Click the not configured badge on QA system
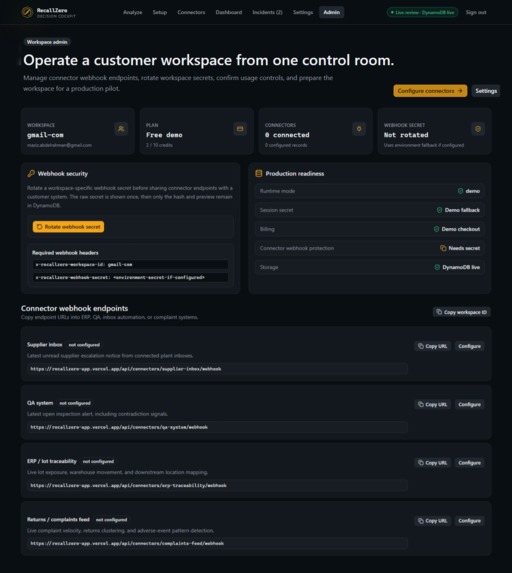Image resolution: width=512 pixels, height=573 pixels. pos(75,403)
